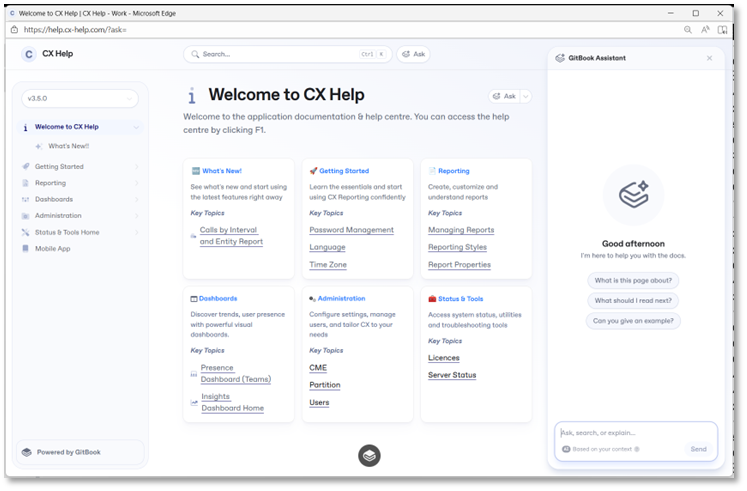Image resolution: width=747 pixels, height=491 pixels.
Task: Expand the Administration sidebar section chevron
Action: [136, 216]
